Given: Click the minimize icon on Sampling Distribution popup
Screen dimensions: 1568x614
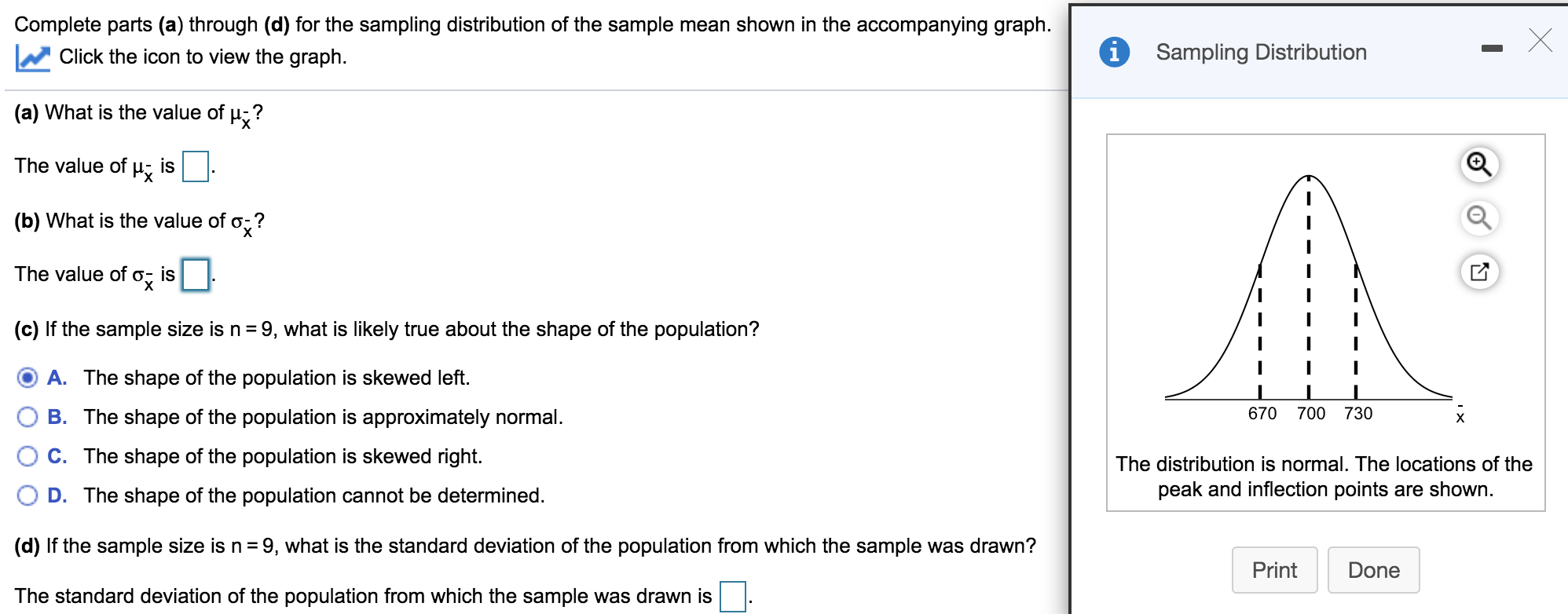Looking at the screenshot, I should 1493,47.
